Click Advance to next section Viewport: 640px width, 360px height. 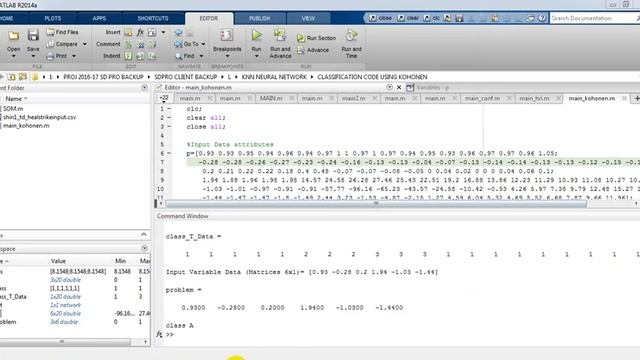point(313,50)
